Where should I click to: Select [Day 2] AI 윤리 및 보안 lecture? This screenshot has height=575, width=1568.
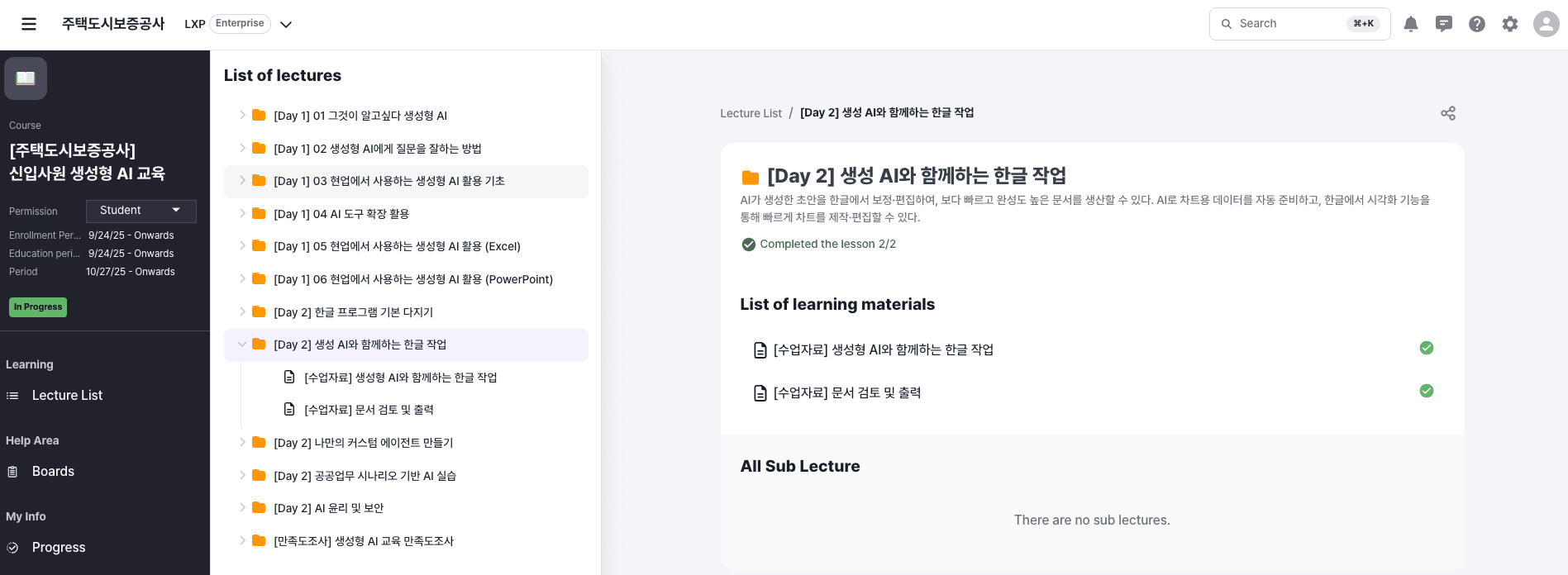(328, 508)
